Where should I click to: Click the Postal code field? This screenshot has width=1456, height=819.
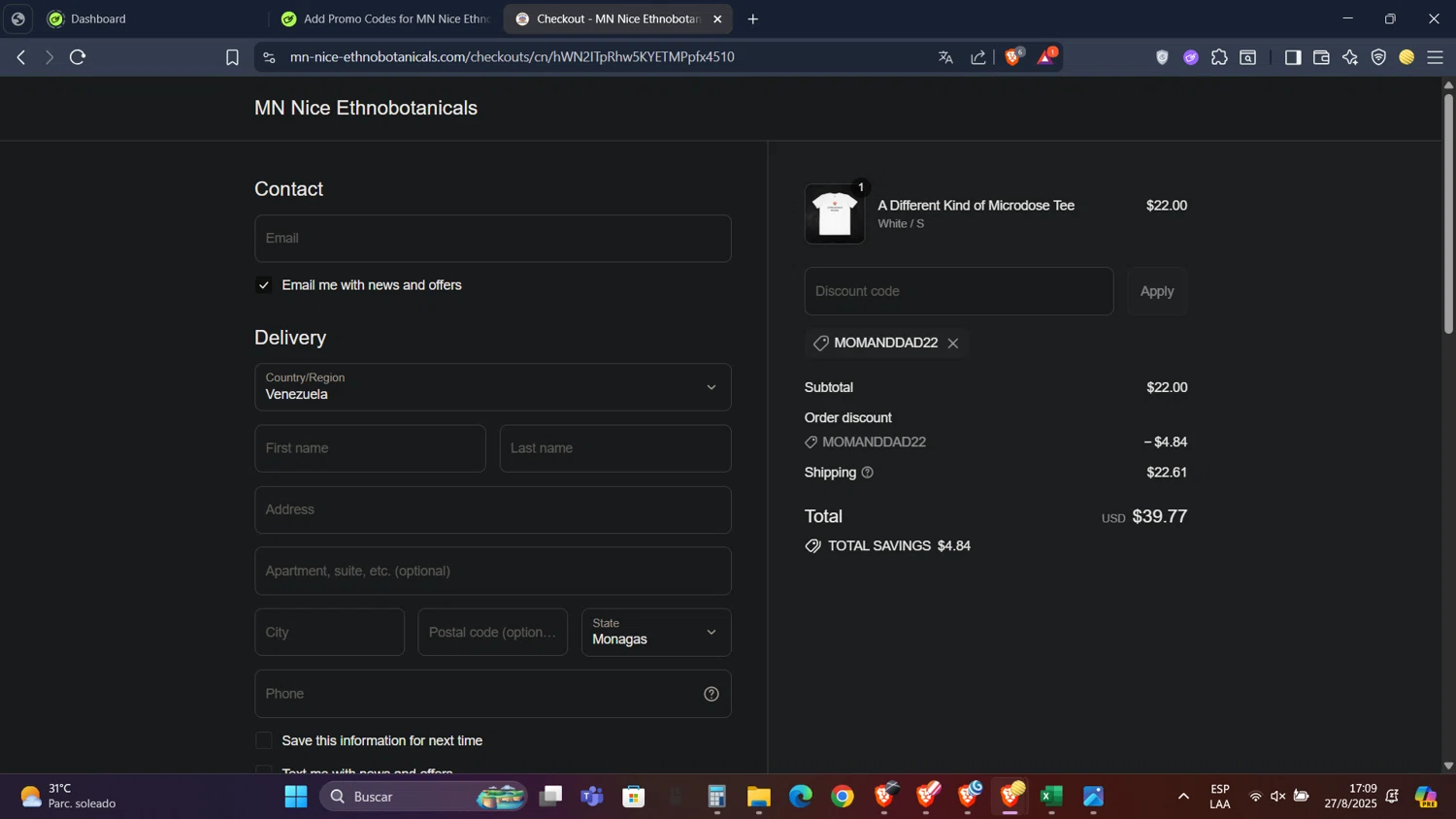tap(493, 633)
